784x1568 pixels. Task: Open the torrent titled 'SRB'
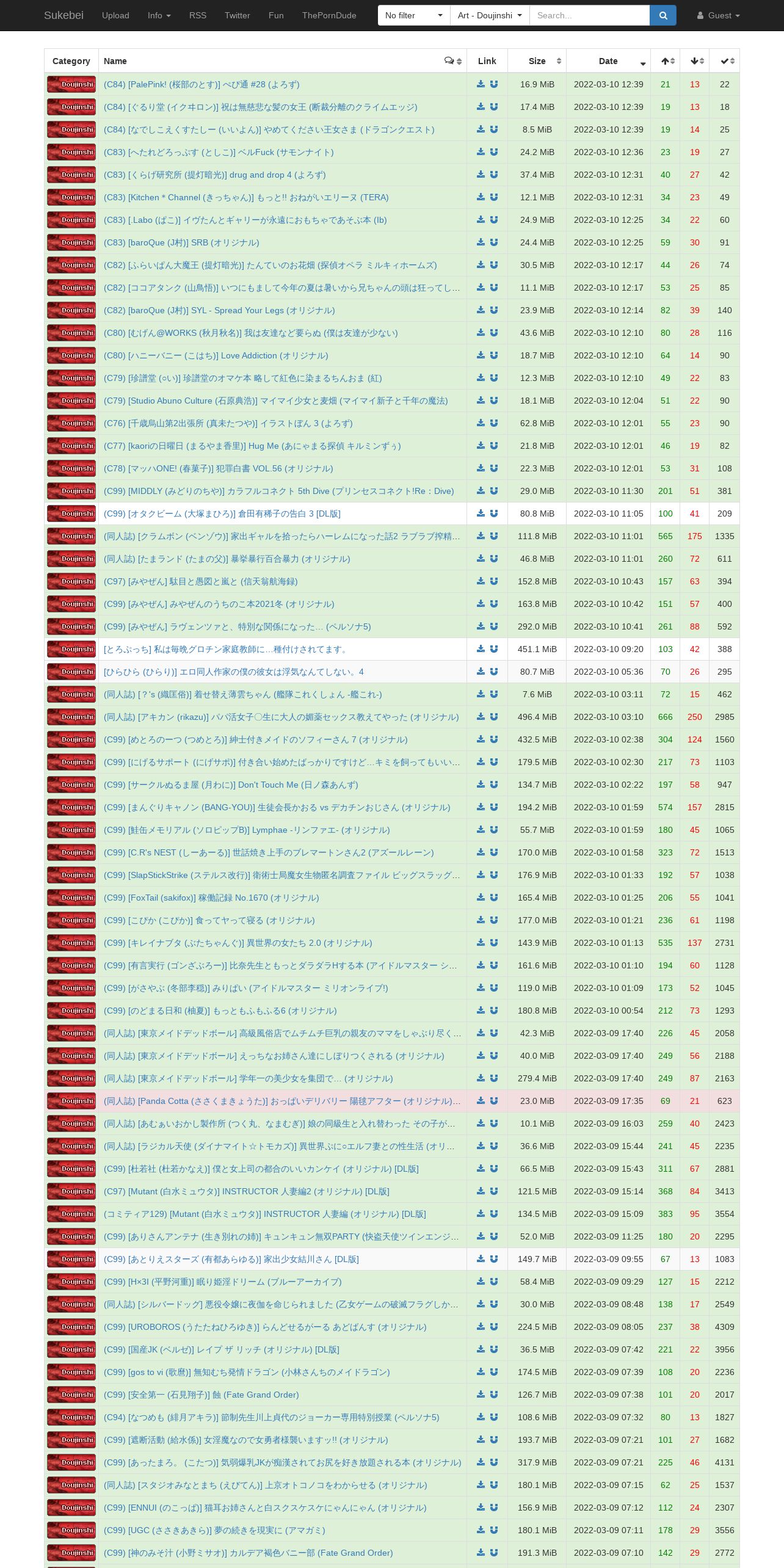(x=181, y=242)
